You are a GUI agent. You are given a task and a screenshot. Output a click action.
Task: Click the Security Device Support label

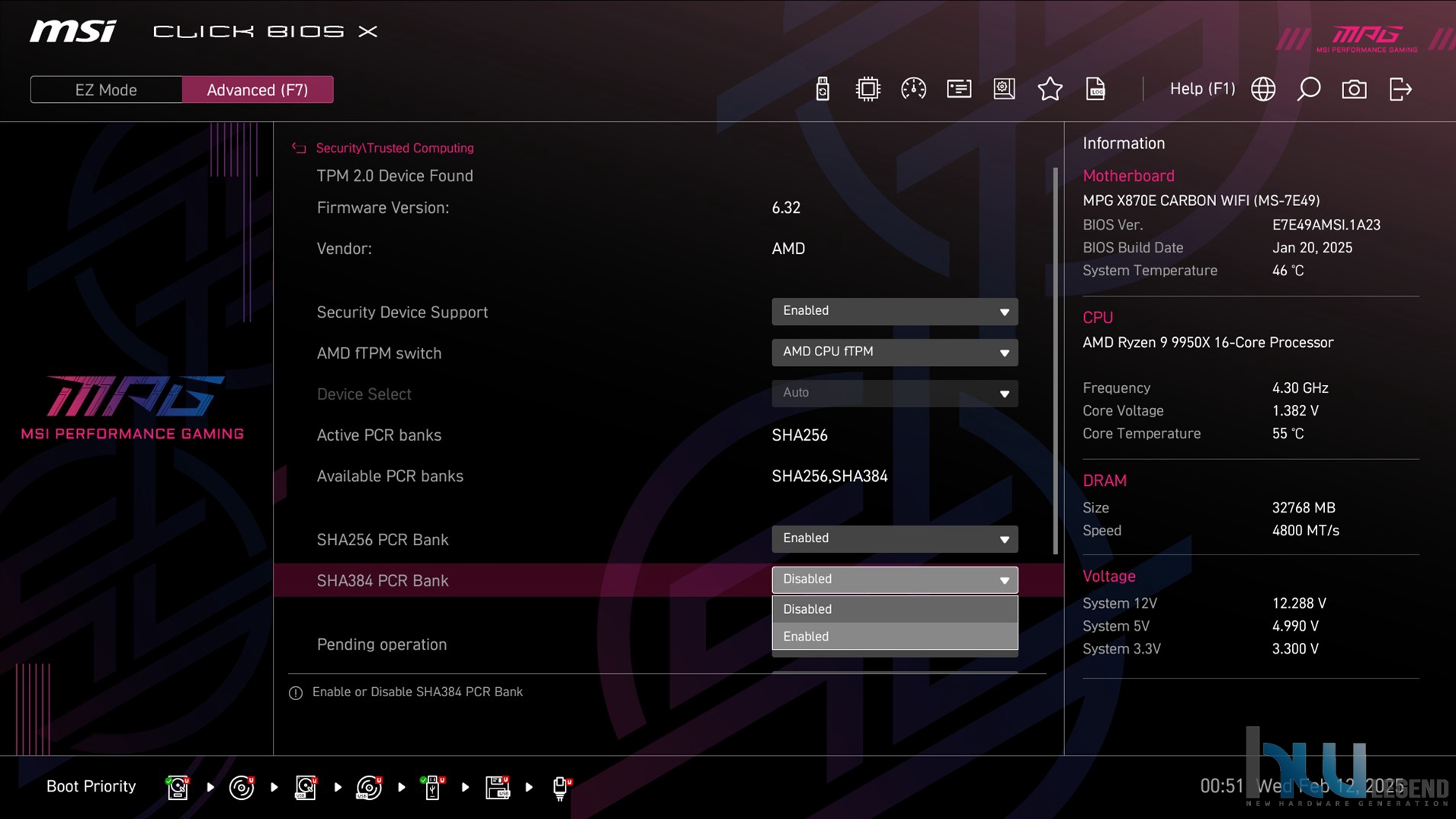(402, 312)
